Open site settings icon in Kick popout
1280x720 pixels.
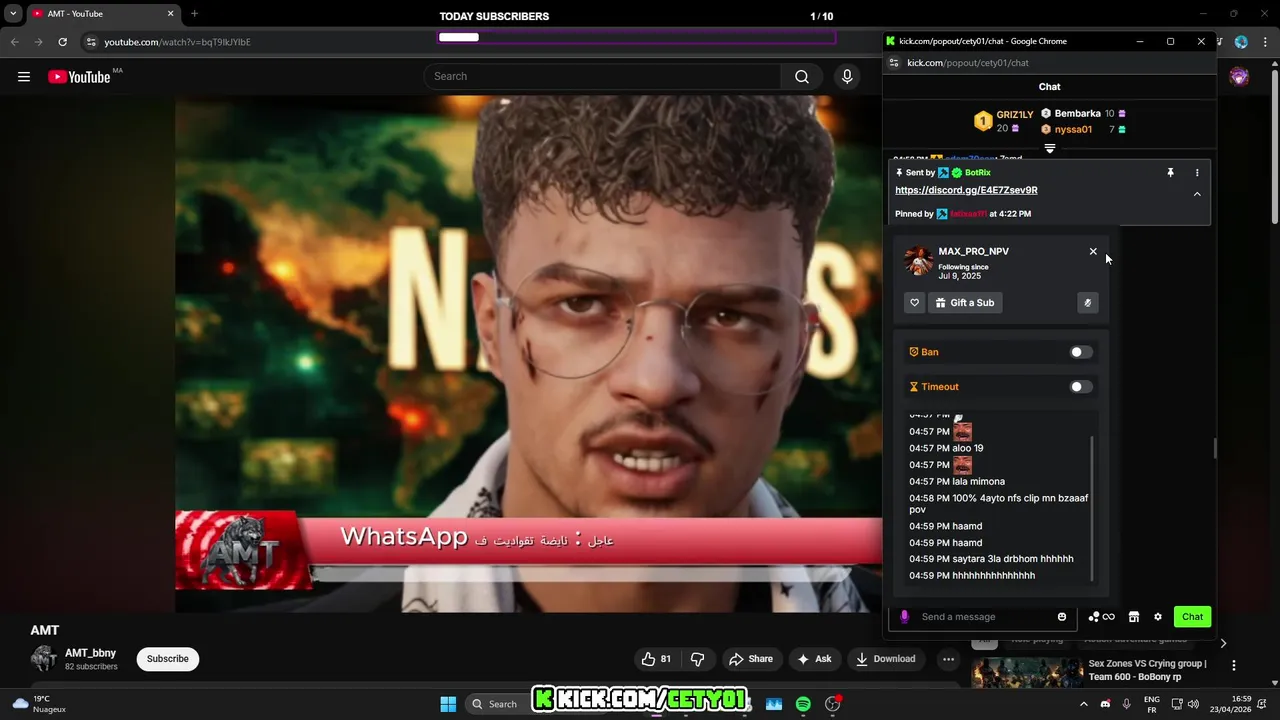894,63
